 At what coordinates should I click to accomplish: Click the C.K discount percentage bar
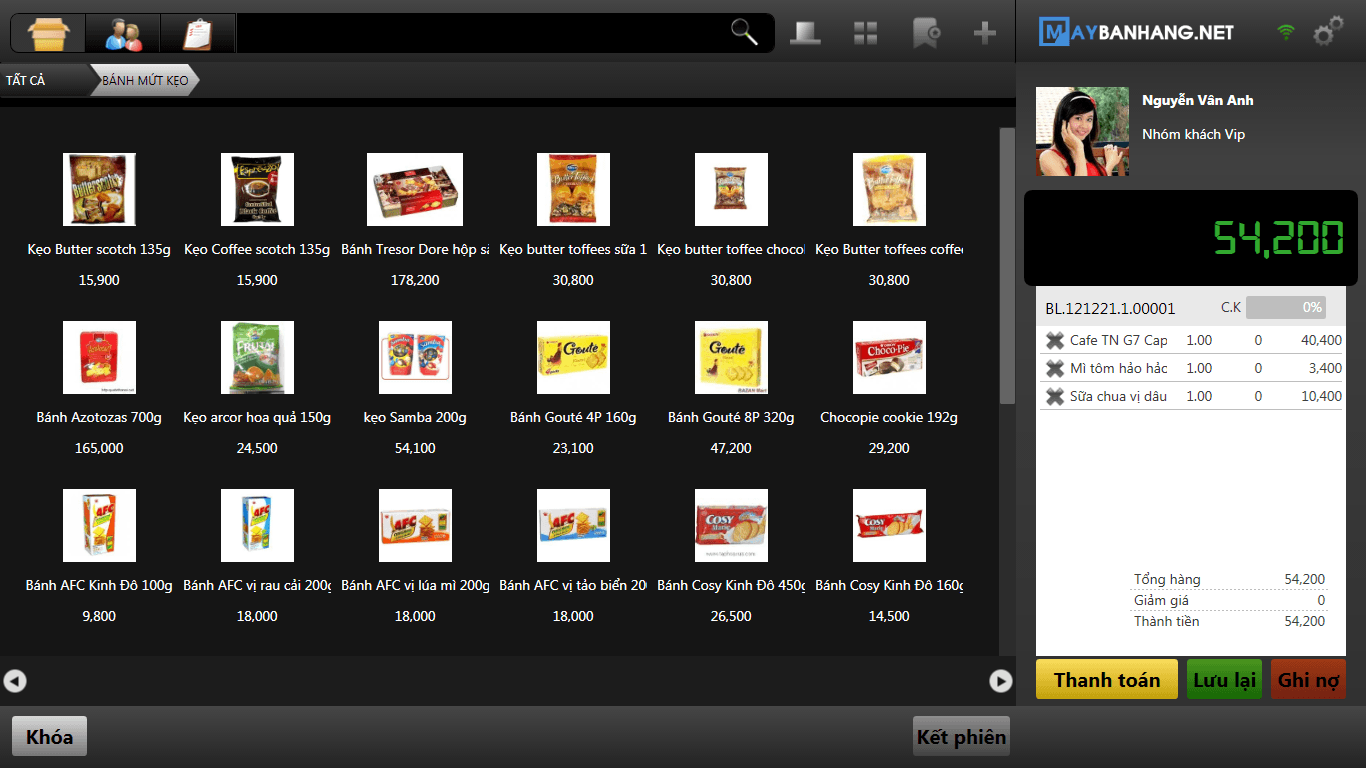click(x=1285, y=308)
